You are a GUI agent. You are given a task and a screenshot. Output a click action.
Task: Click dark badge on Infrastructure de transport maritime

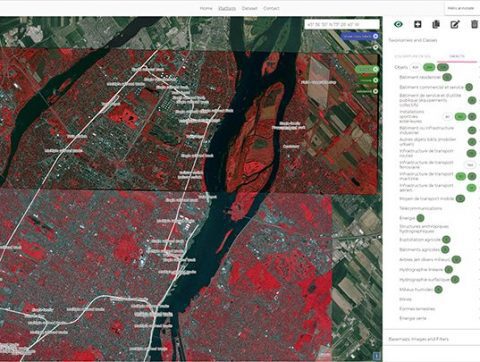[x=472, y=176]
